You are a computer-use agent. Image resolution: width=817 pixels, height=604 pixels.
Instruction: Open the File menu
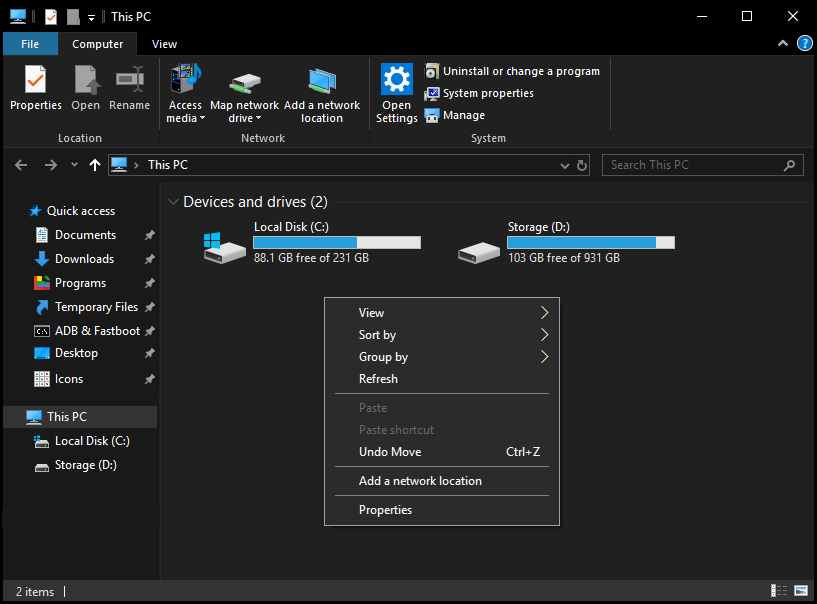coord(30,44)
